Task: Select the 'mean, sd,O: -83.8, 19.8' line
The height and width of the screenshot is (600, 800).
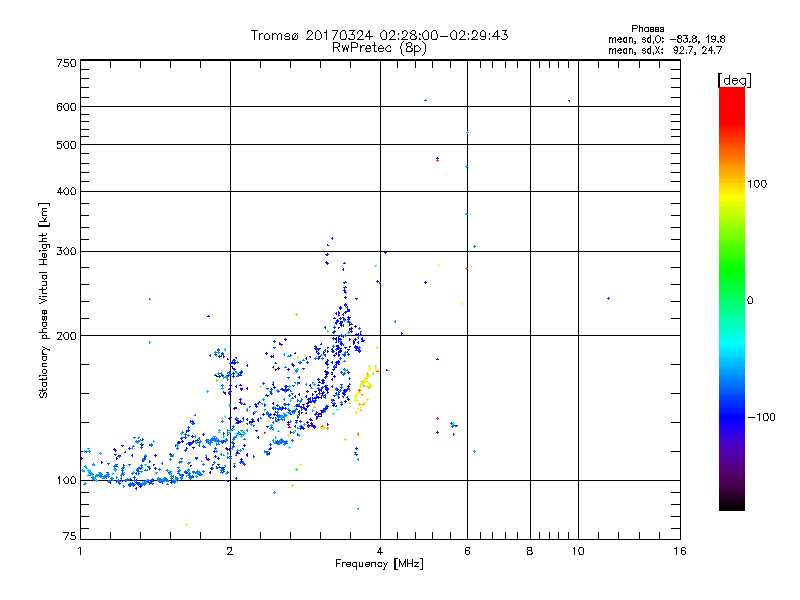Action: 666,39
